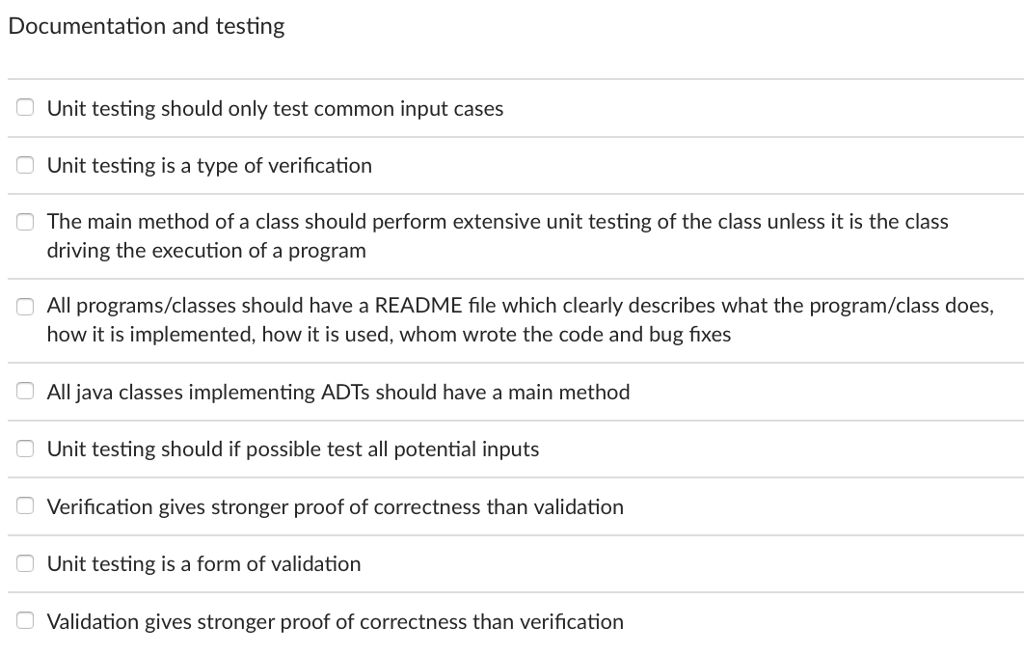This screenshot has height=654, width=1024.
Task: Check 'Verification gives stronger proof of correctness than validation'
Action: [x=24, y=505]
